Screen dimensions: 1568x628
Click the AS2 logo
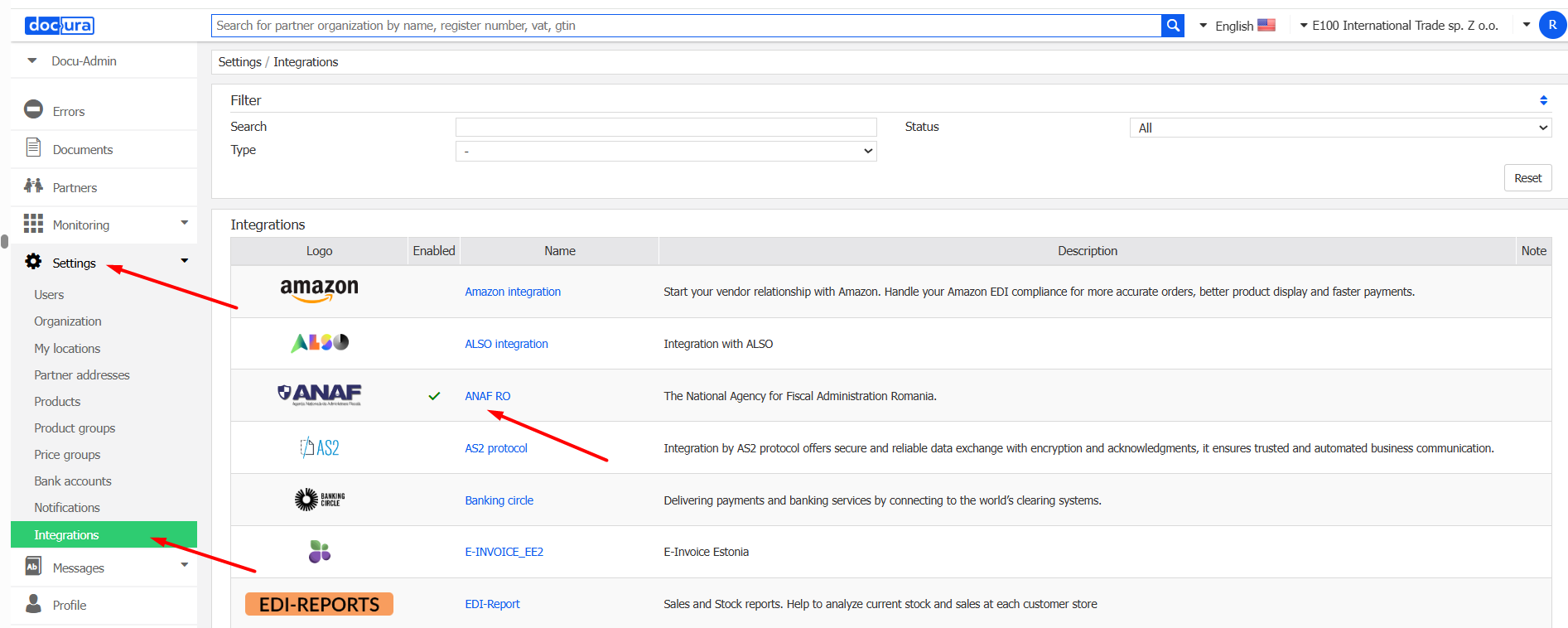point(320,447)
